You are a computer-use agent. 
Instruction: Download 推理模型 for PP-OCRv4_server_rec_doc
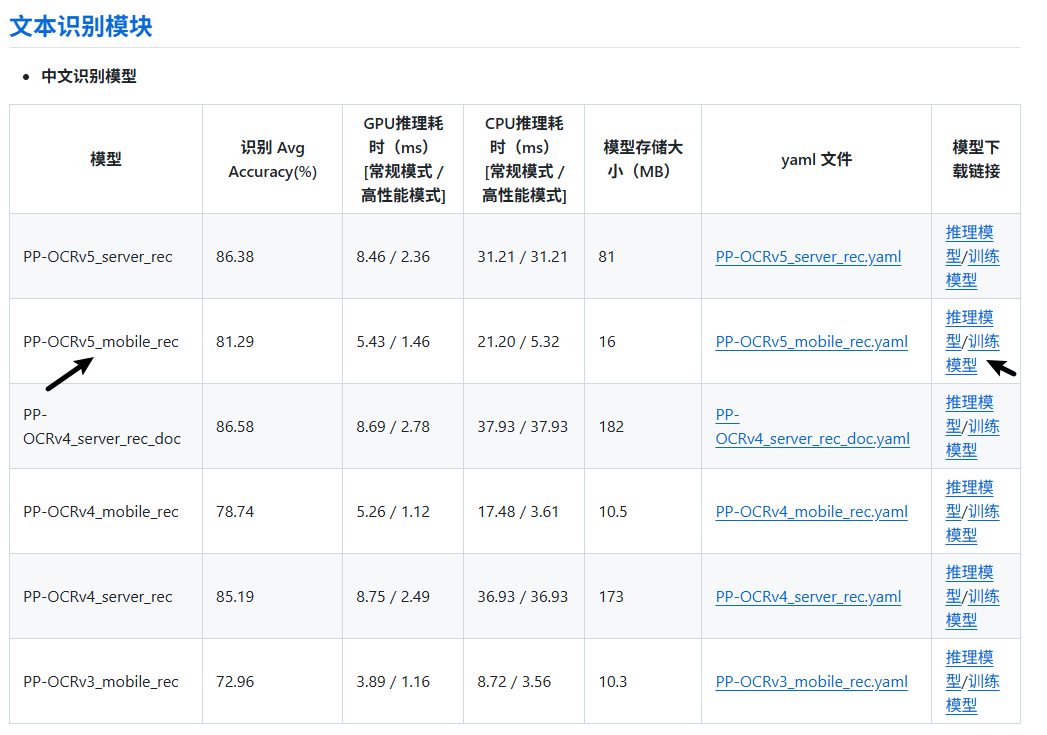point(969,403)
